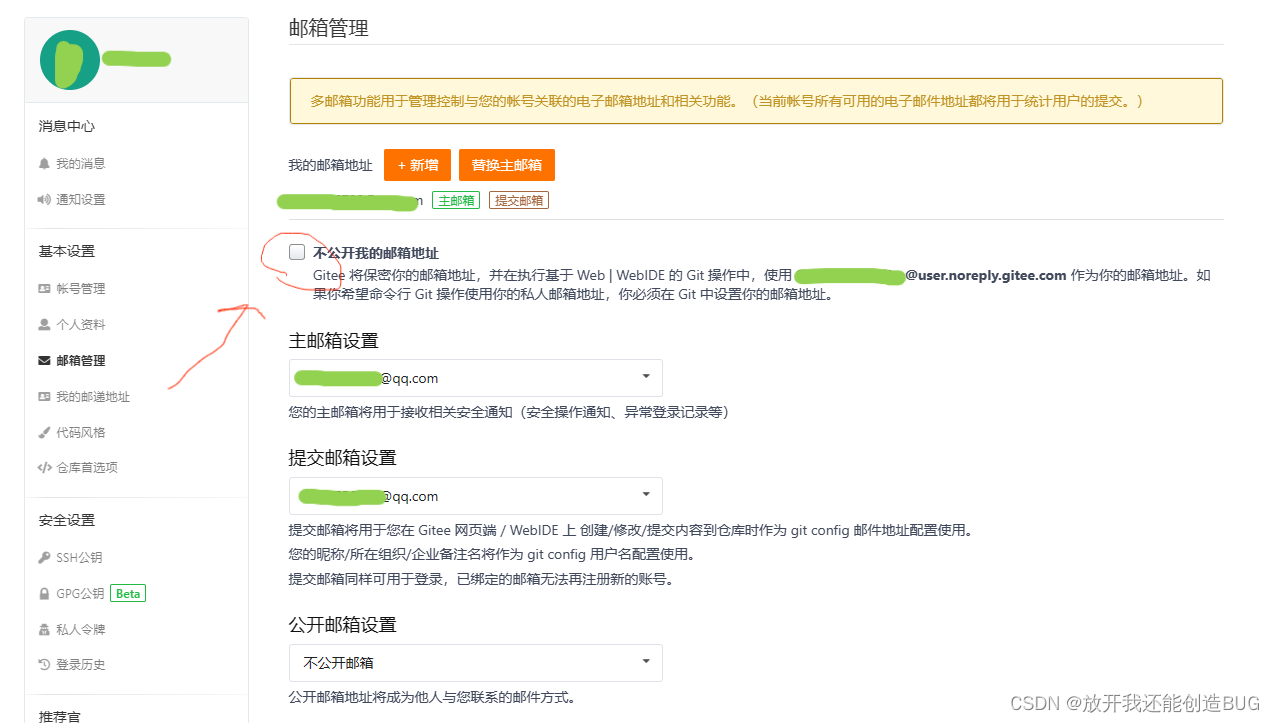
Task: Click the yellow multi-email info notice
Action: tap(756, 101)
